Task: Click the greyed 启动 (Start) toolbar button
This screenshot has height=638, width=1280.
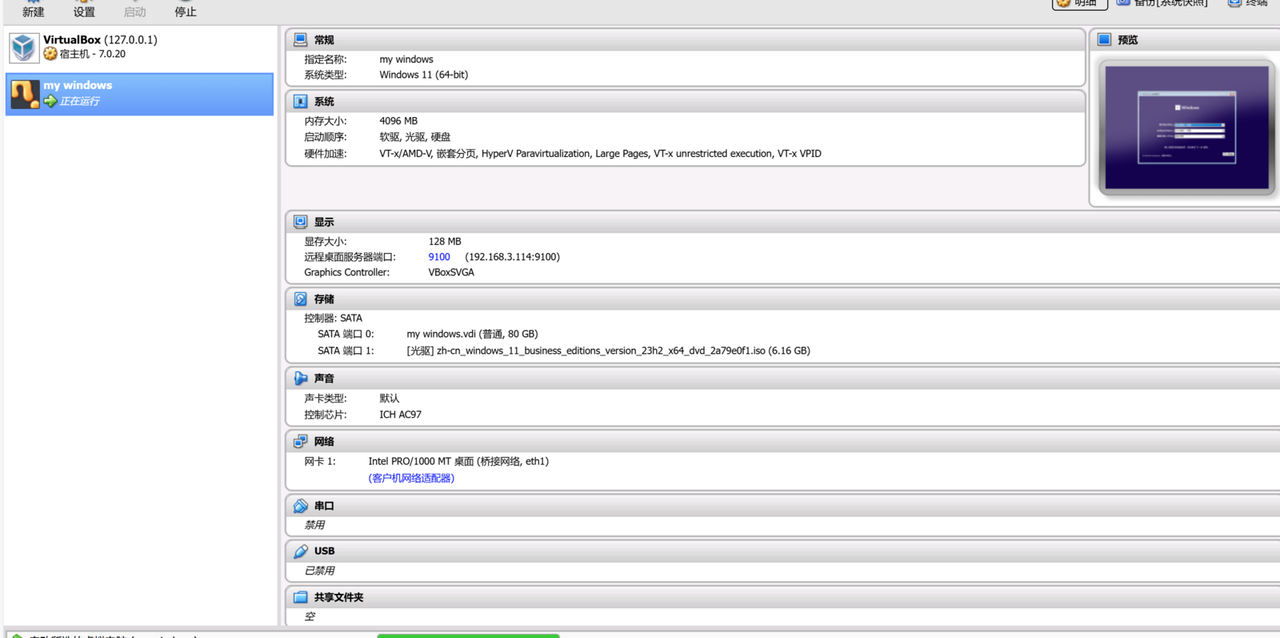Action: tap(134, 9)
